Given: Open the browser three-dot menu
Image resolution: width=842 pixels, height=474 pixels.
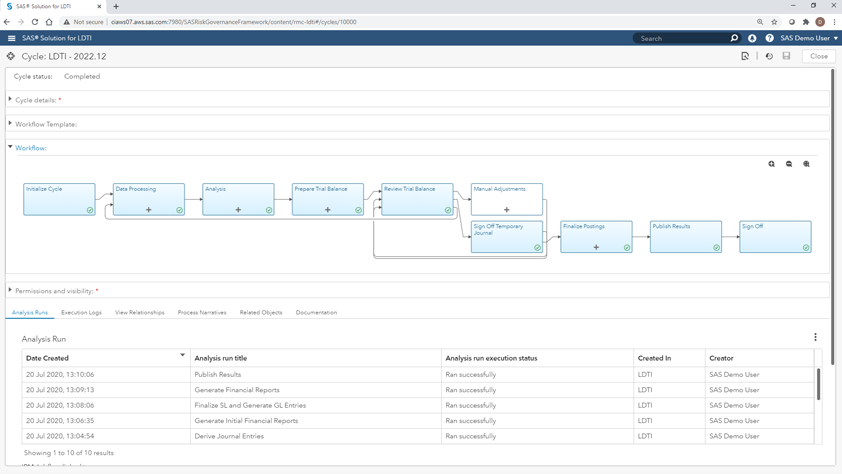Looking at the screenshot, I should [x=834, y=22].
